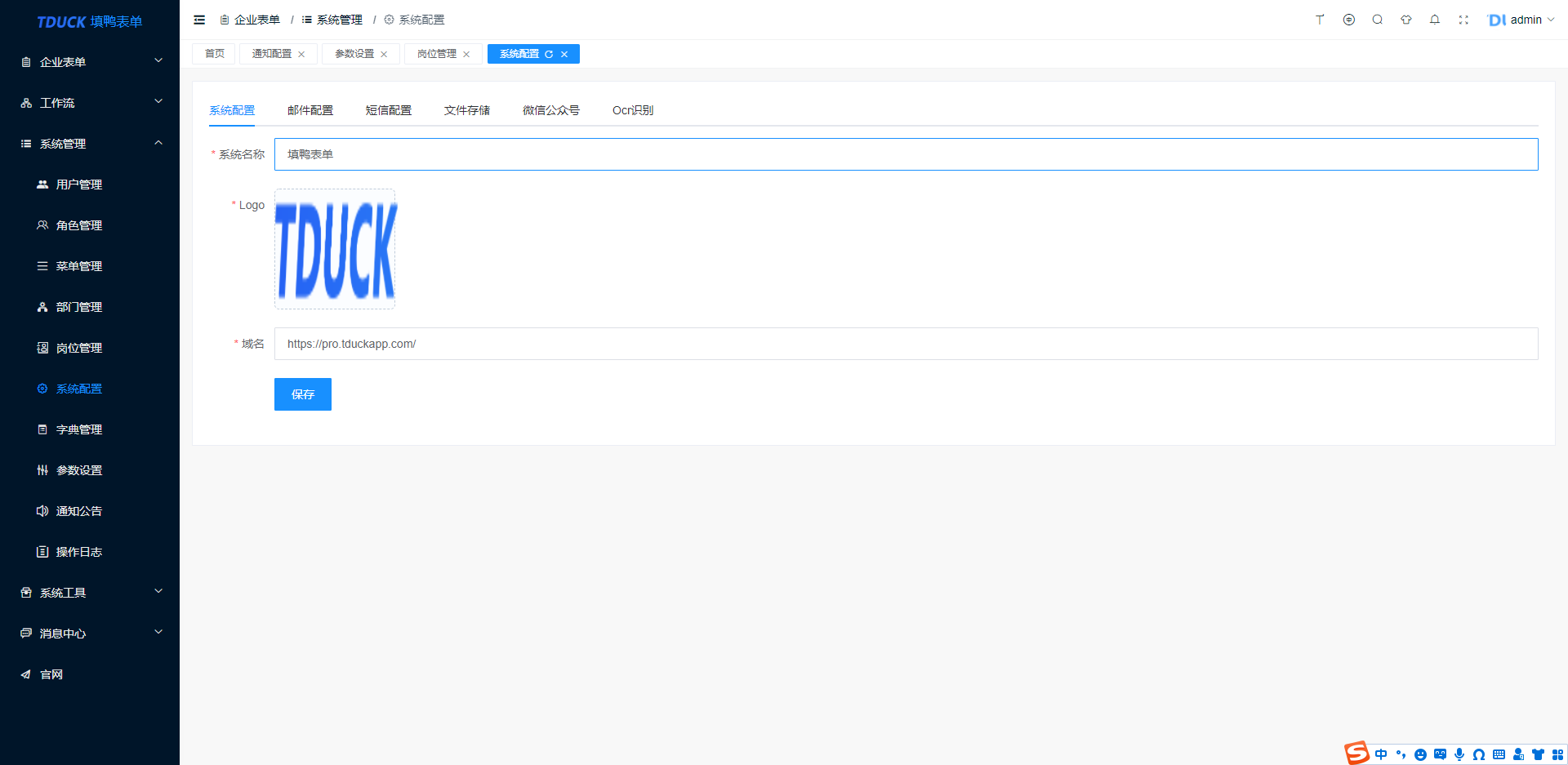Open the font size icon in the header

[x=1320, y=20]
